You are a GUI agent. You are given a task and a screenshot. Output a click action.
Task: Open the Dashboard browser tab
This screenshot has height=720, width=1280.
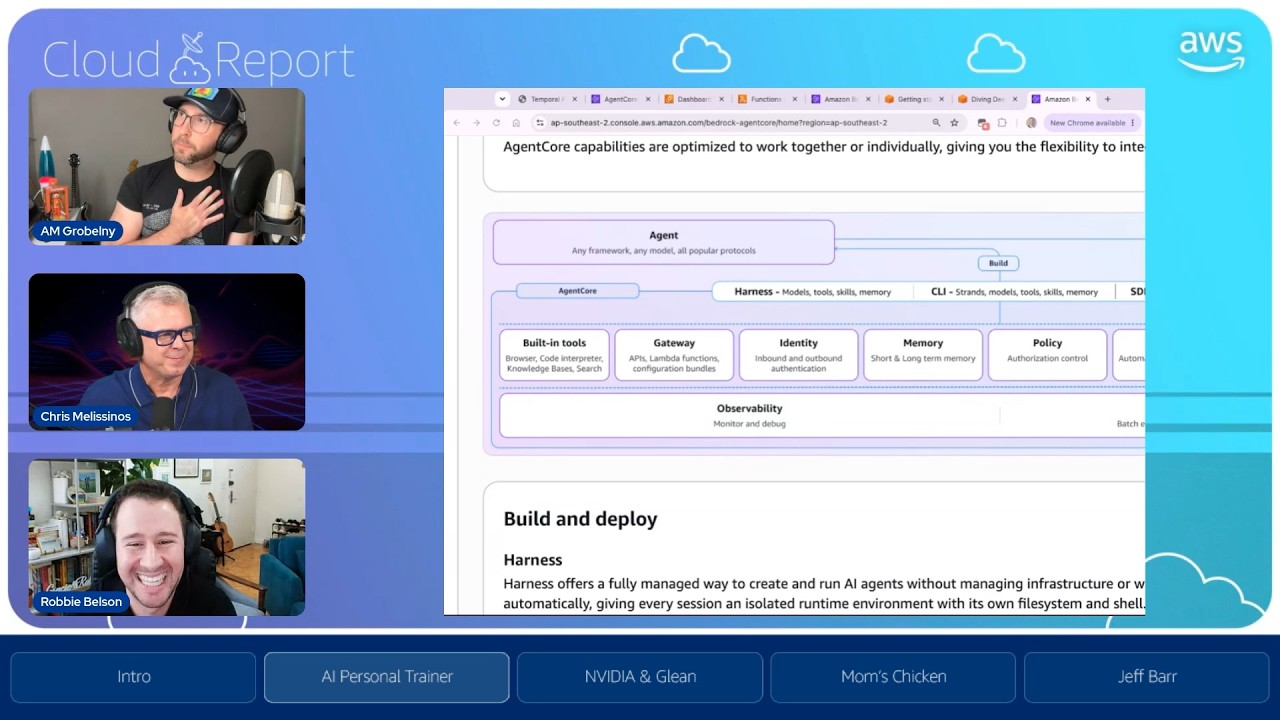click(x=694, y=99)
